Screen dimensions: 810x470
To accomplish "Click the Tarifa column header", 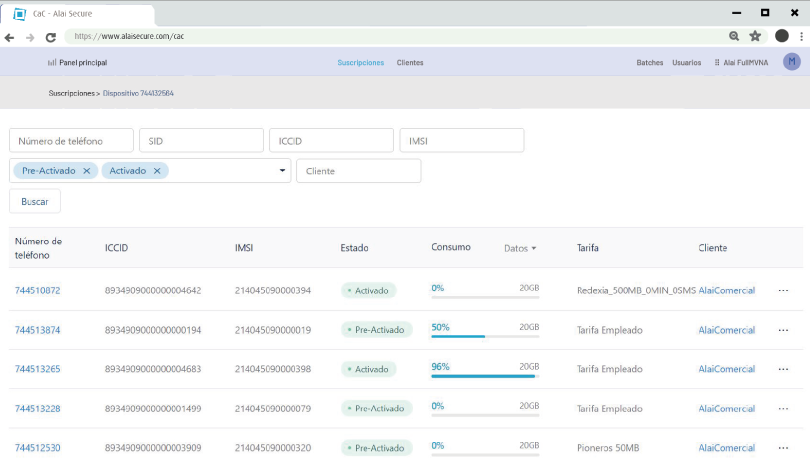I will pos(588,248).
